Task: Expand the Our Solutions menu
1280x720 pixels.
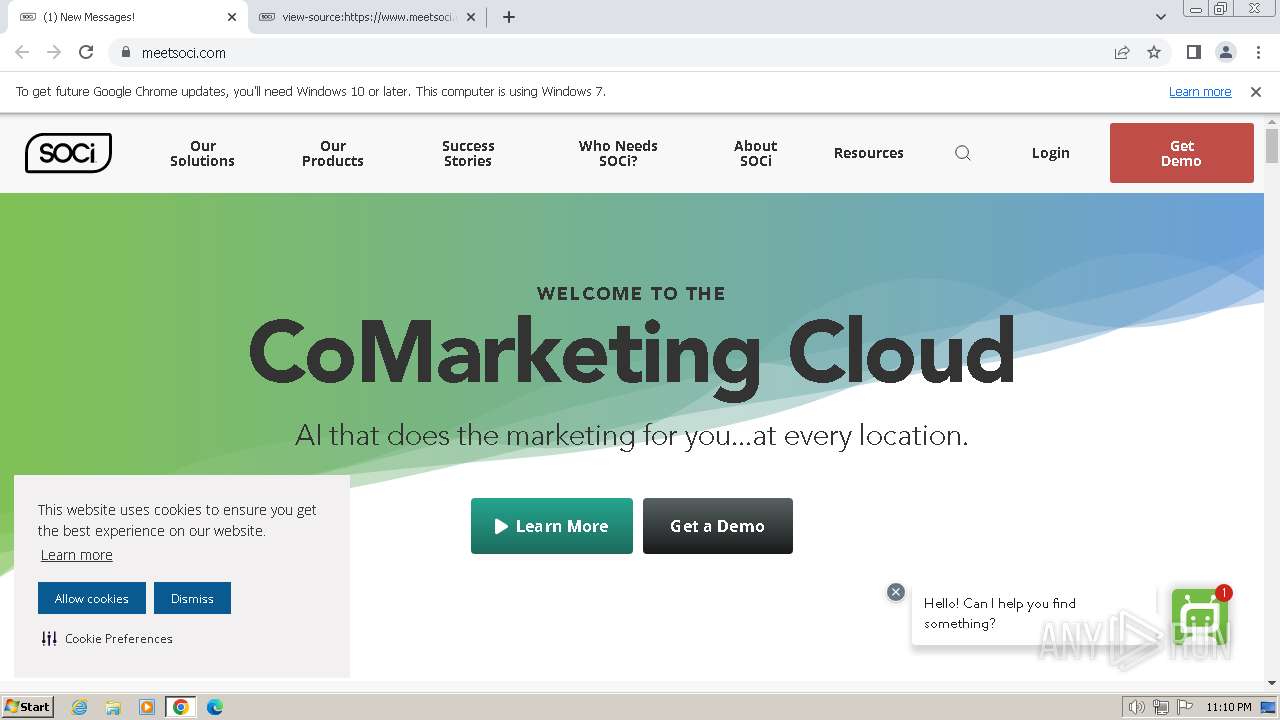Action: [x=202, y=153]
